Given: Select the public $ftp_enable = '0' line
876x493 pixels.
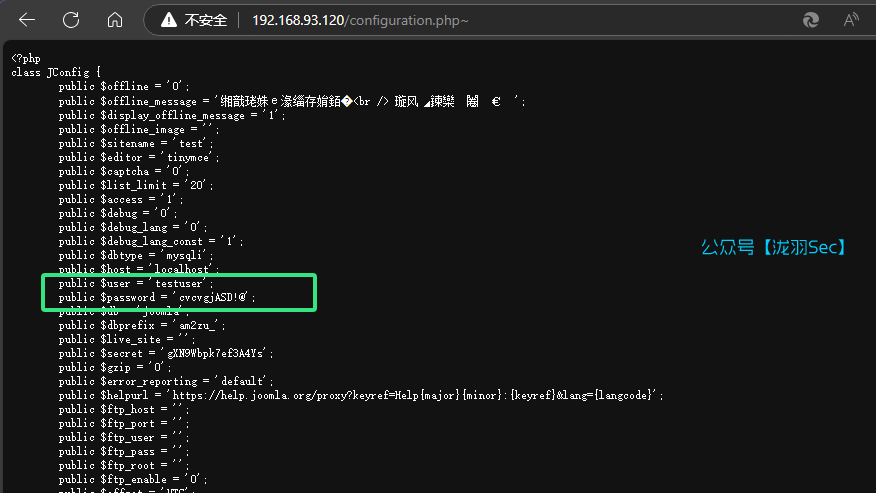Looking at the screenshot, I should pos(133,479).
